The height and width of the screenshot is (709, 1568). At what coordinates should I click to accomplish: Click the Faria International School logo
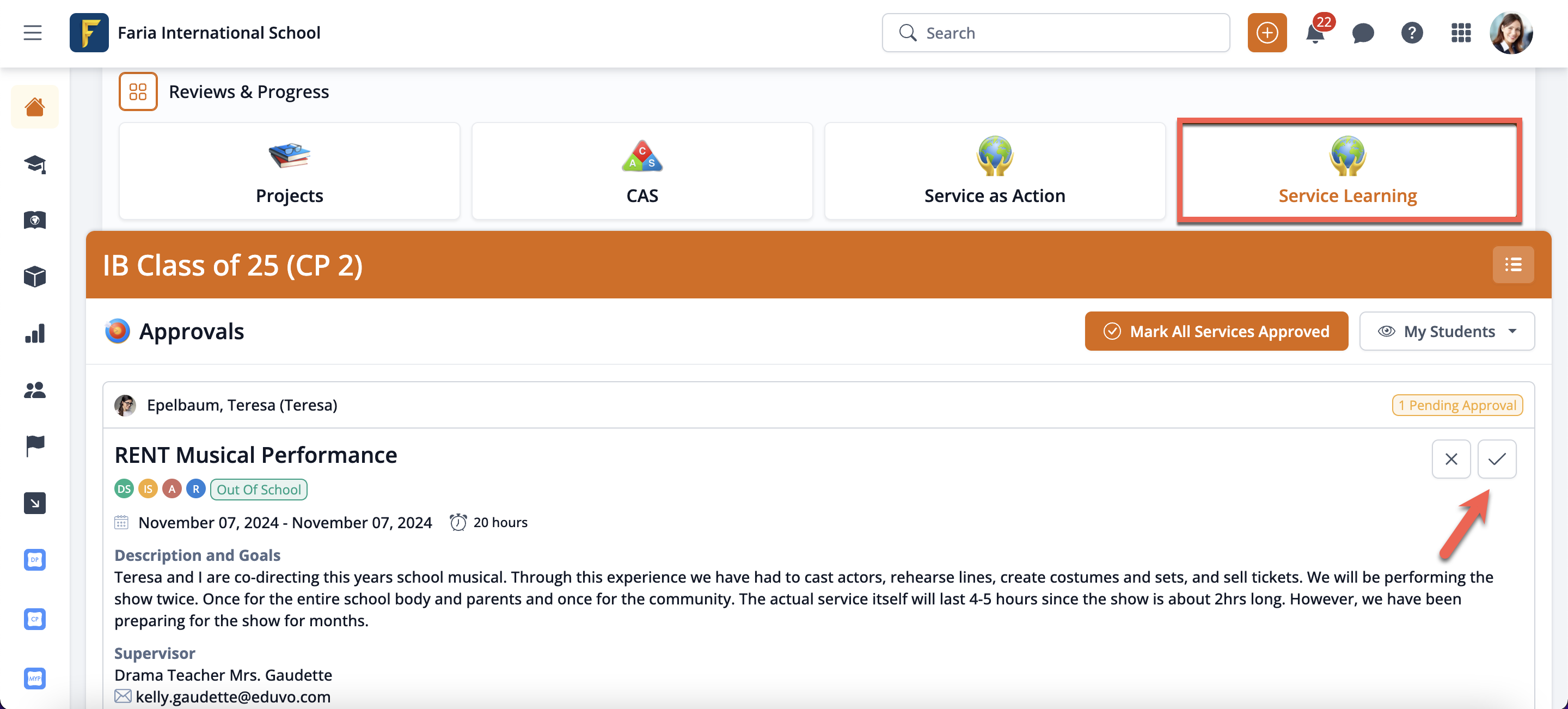point(89,33)
